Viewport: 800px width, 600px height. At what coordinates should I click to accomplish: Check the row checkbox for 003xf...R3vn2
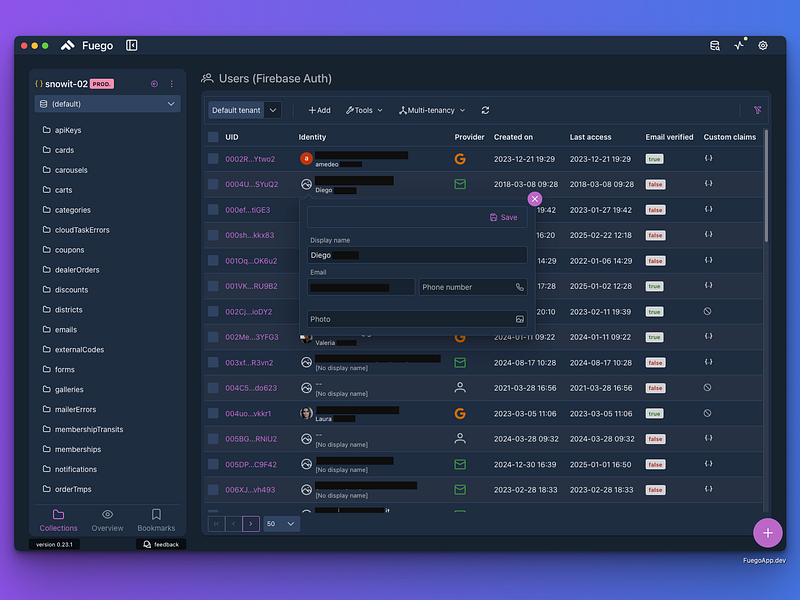tap(213, 362)
